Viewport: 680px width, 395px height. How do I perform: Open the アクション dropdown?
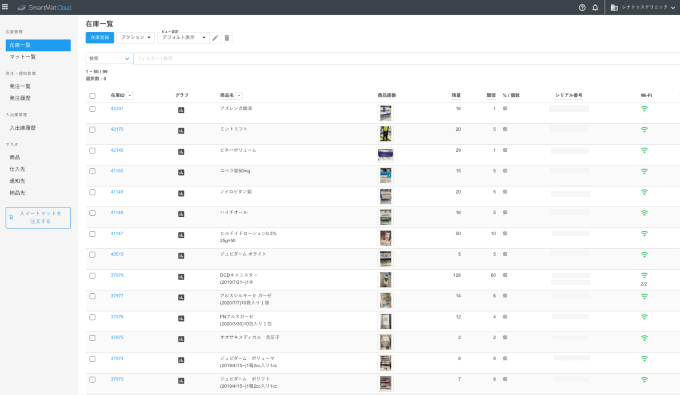coord(135,38)
